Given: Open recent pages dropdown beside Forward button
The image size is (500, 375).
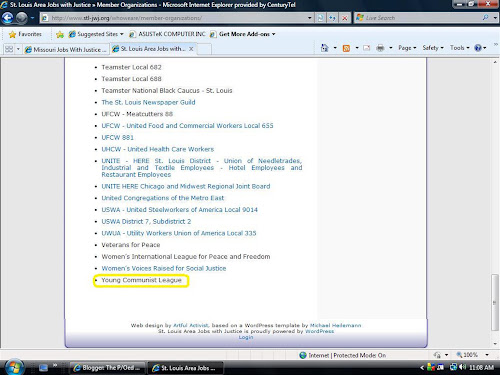Looking at the screenshot, I should point(32,18).
